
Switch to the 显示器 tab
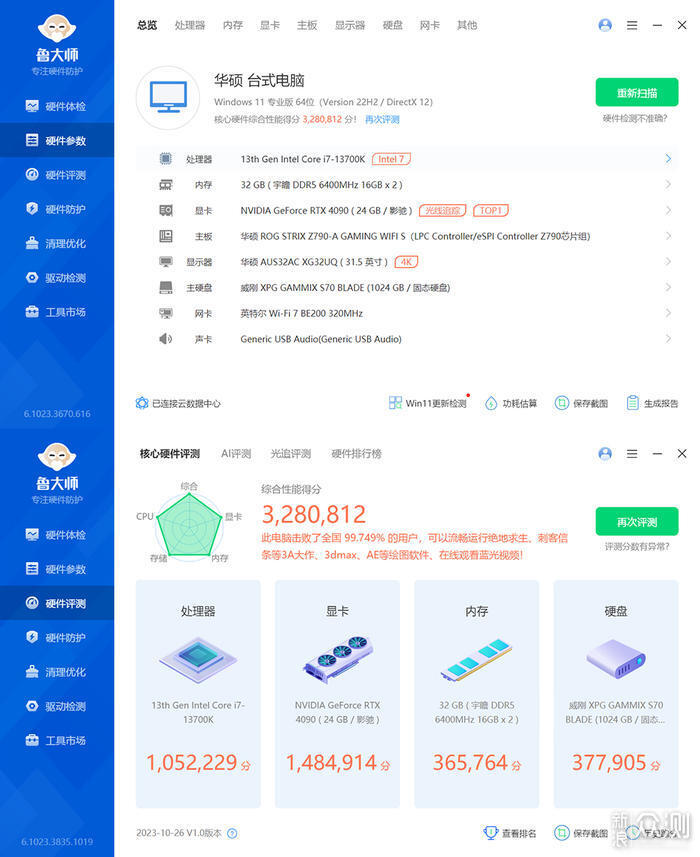pyautogui.click(x=350, y=25)
